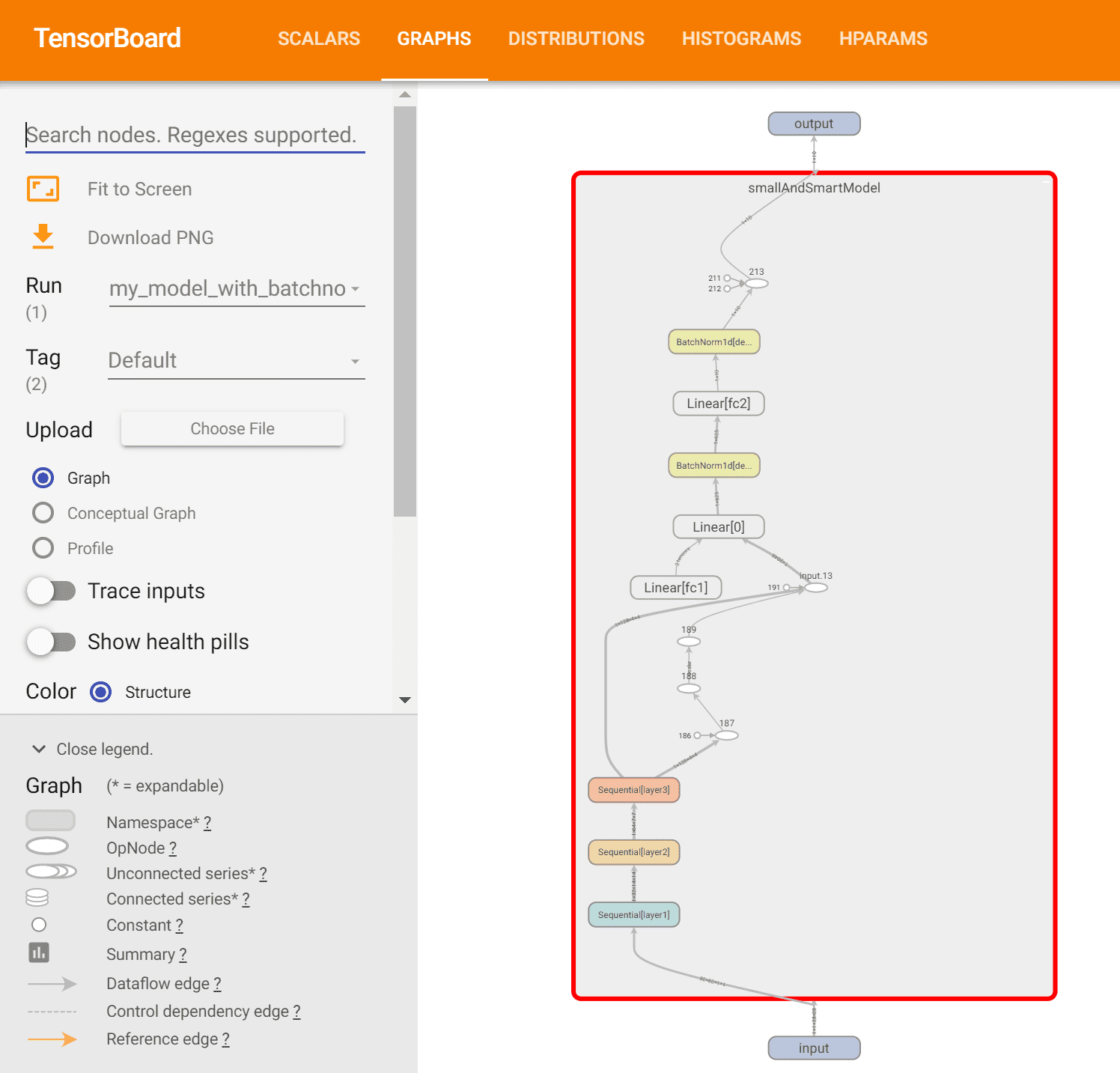Select constant node 186
1120x1073 pixels.
(x=697, y=735)
